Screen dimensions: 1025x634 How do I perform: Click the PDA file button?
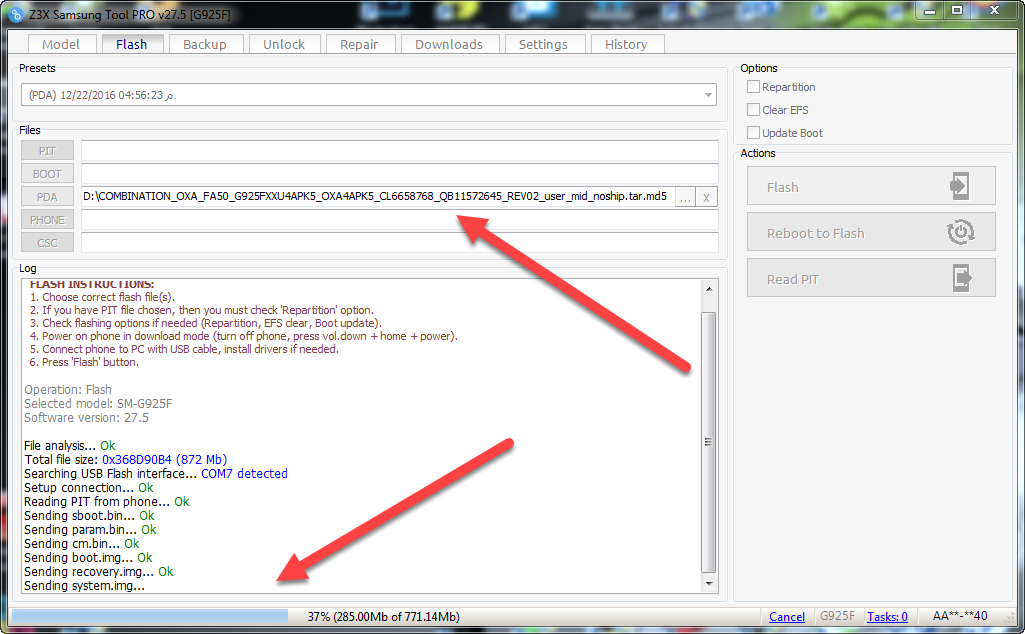47,197
